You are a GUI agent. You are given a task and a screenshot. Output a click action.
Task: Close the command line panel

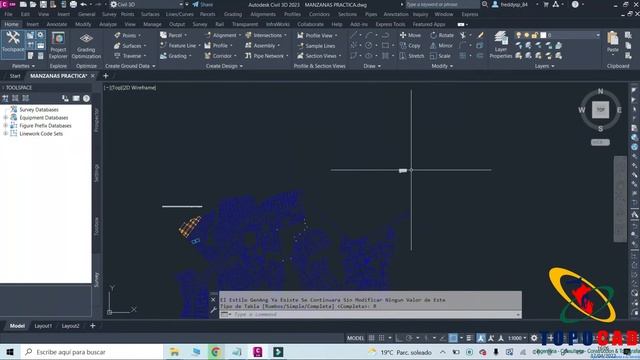pyautogui.click(x=213, y=300)
